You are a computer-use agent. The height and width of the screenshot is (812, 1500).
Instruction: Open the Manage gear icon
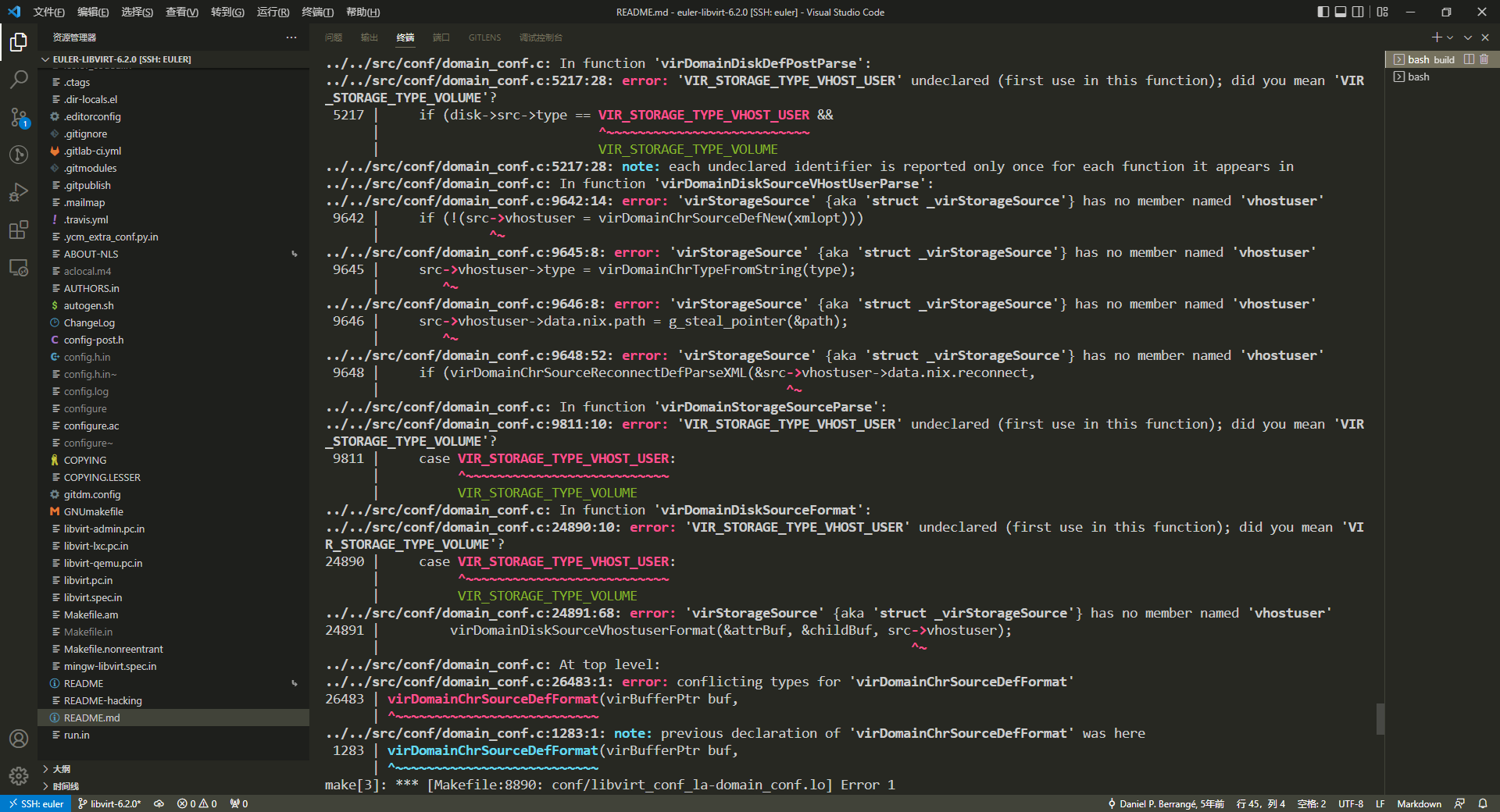coord(19,776)
